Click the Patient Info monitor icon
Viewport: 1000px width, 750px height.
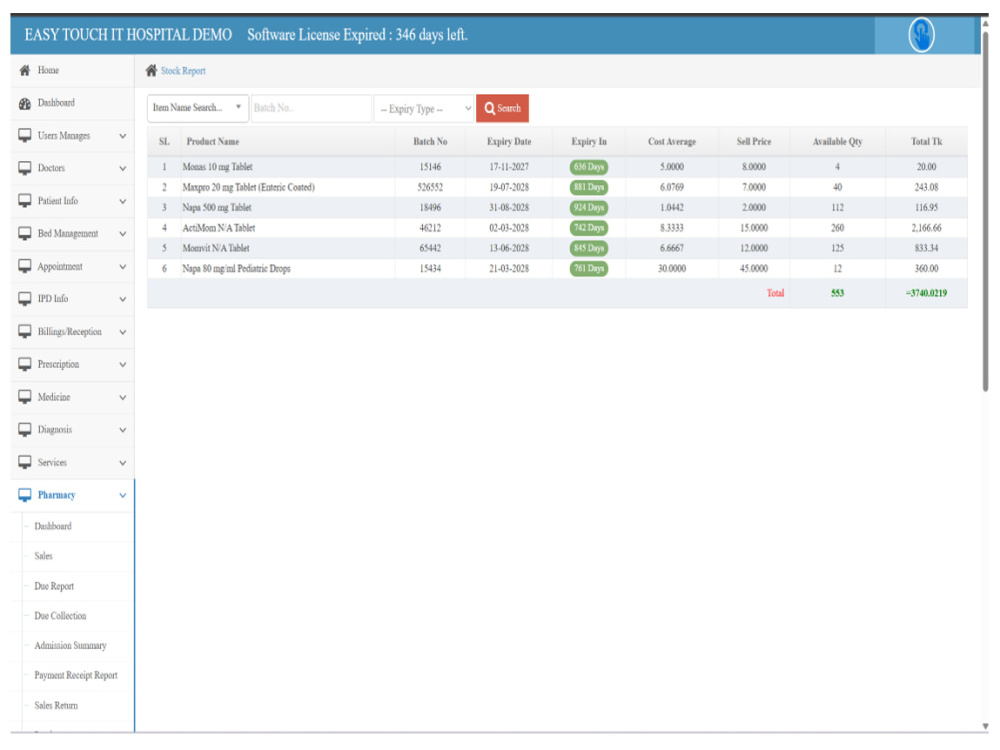click(24, 201)
